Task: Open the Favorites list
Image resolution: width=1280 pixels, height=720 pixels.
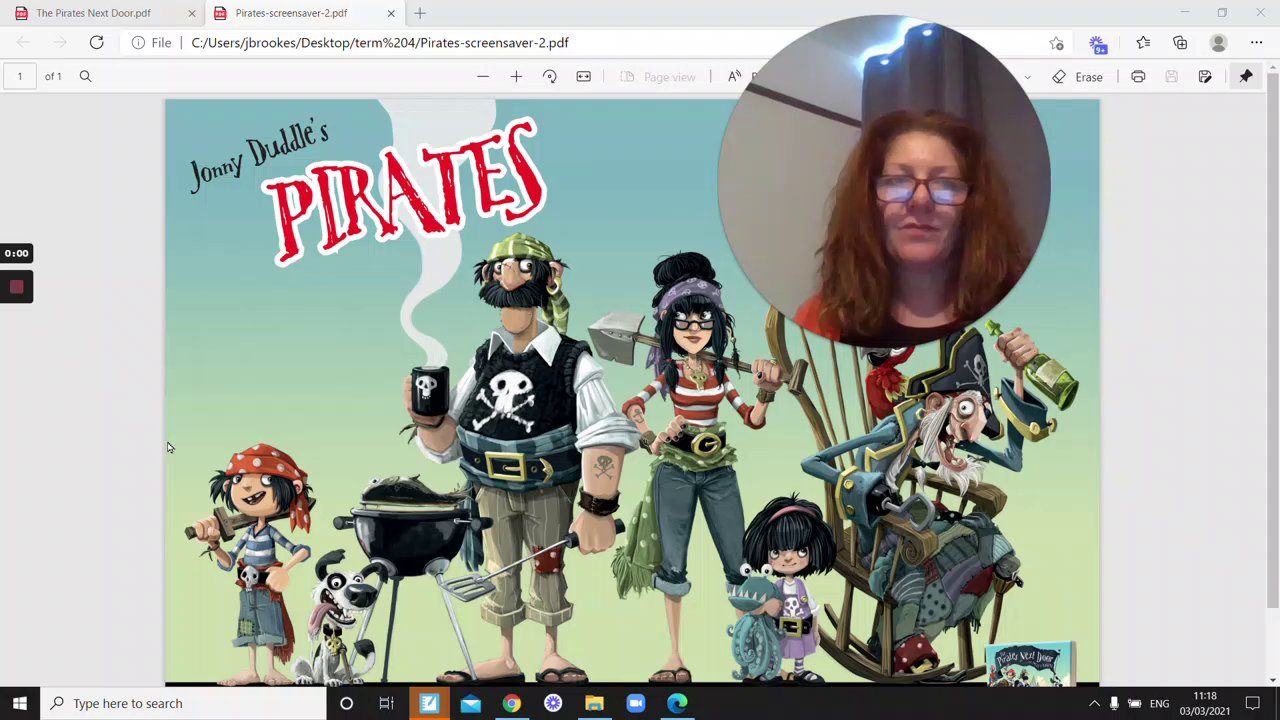Action: click(1143, 42)
